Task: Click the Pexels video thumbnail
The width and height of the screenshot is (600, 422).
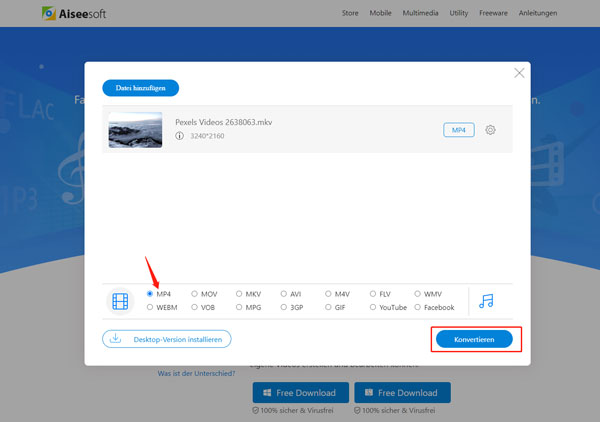Action: 136,130
